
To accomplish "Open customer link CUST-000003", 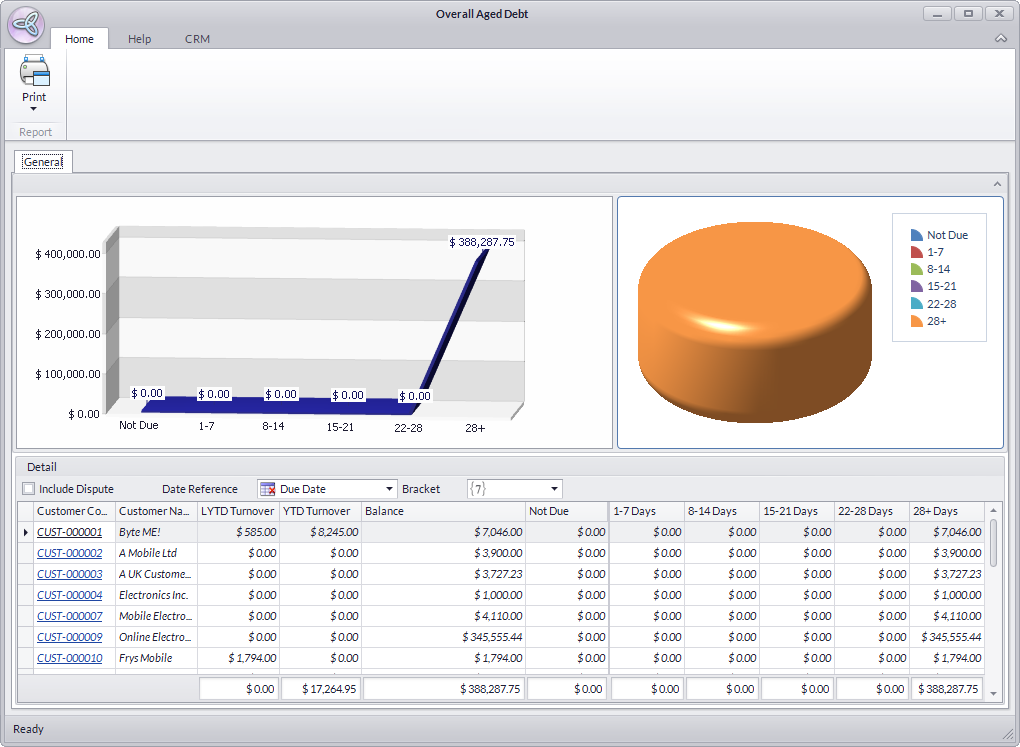I will [70, 574].
